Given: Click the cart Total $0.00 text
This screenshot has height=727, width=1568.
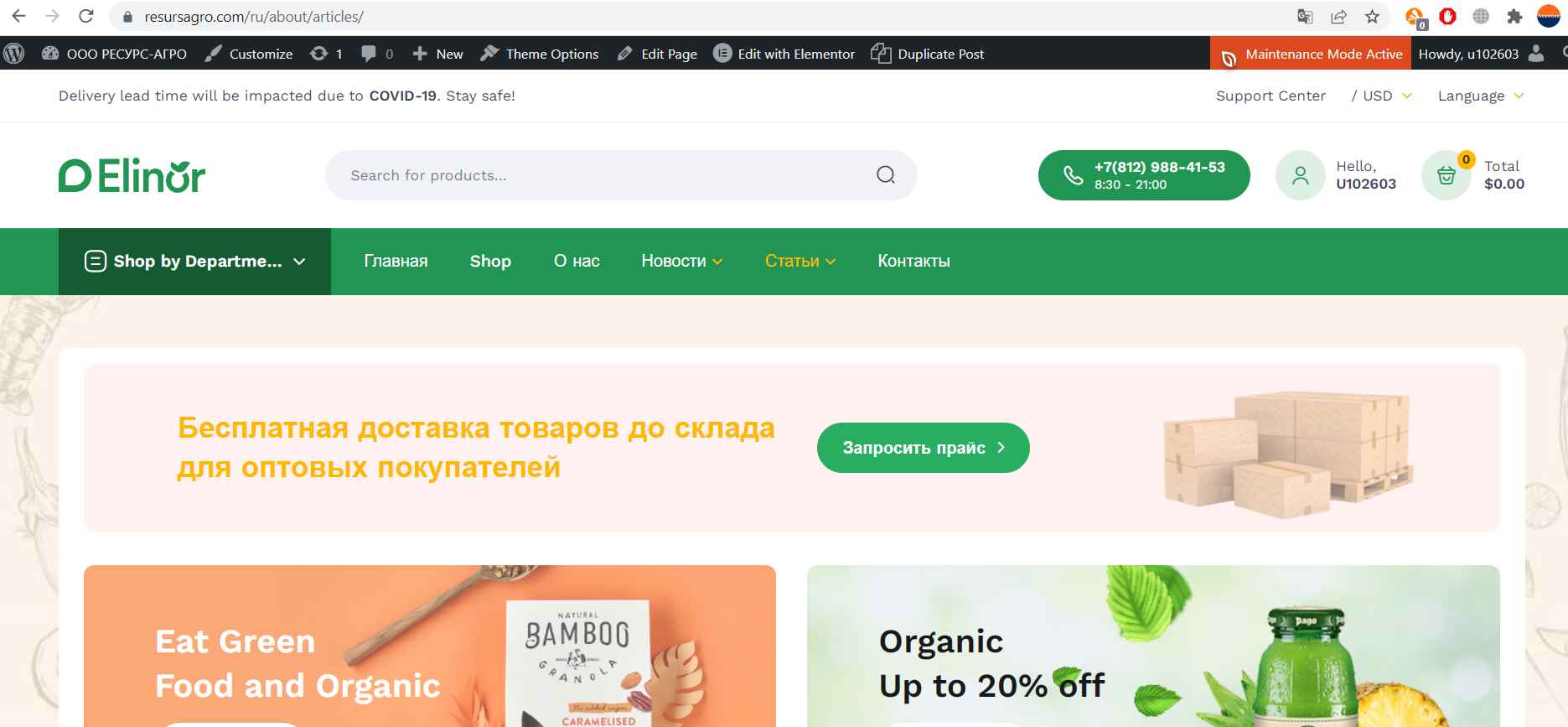Looking at the screenshot, I should click(x=1504, y=175).
